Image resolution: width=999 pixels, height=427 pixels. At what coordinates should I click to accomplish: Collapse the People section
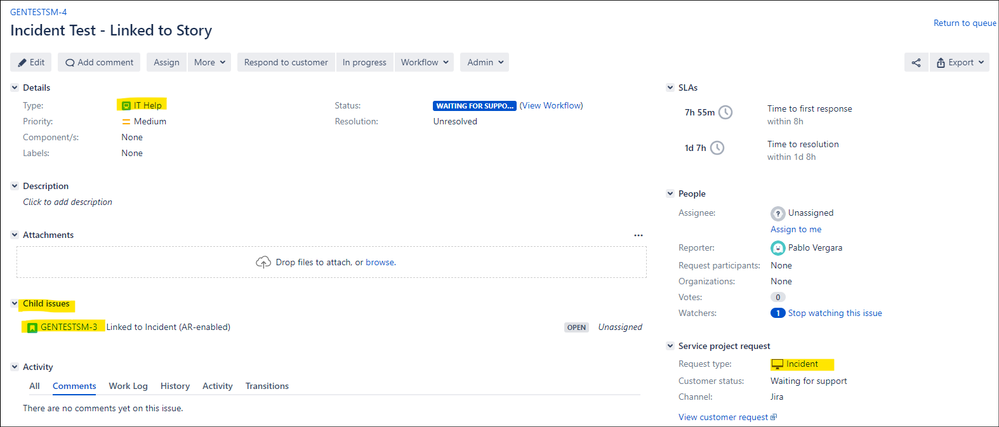(670, 194)
